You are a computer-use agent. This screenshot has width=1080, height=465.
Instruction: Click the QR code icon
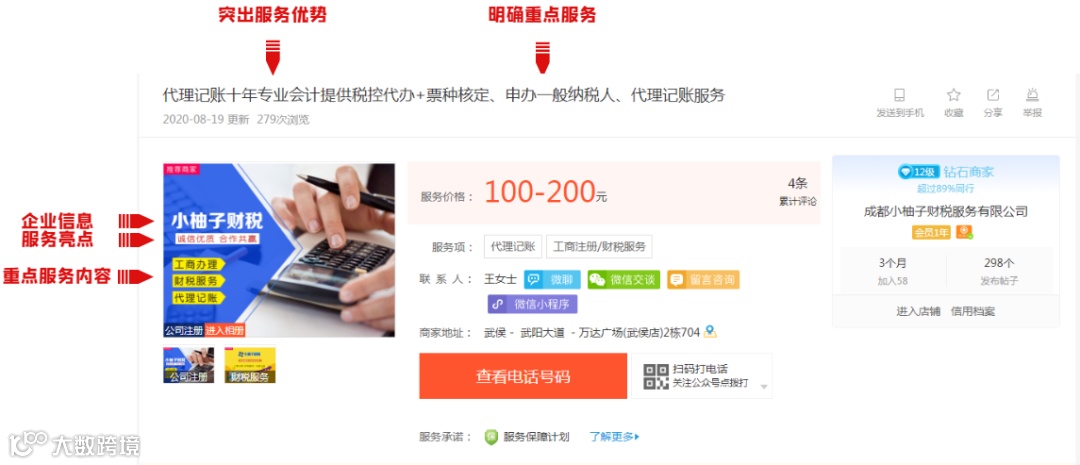tap(656, 376)
